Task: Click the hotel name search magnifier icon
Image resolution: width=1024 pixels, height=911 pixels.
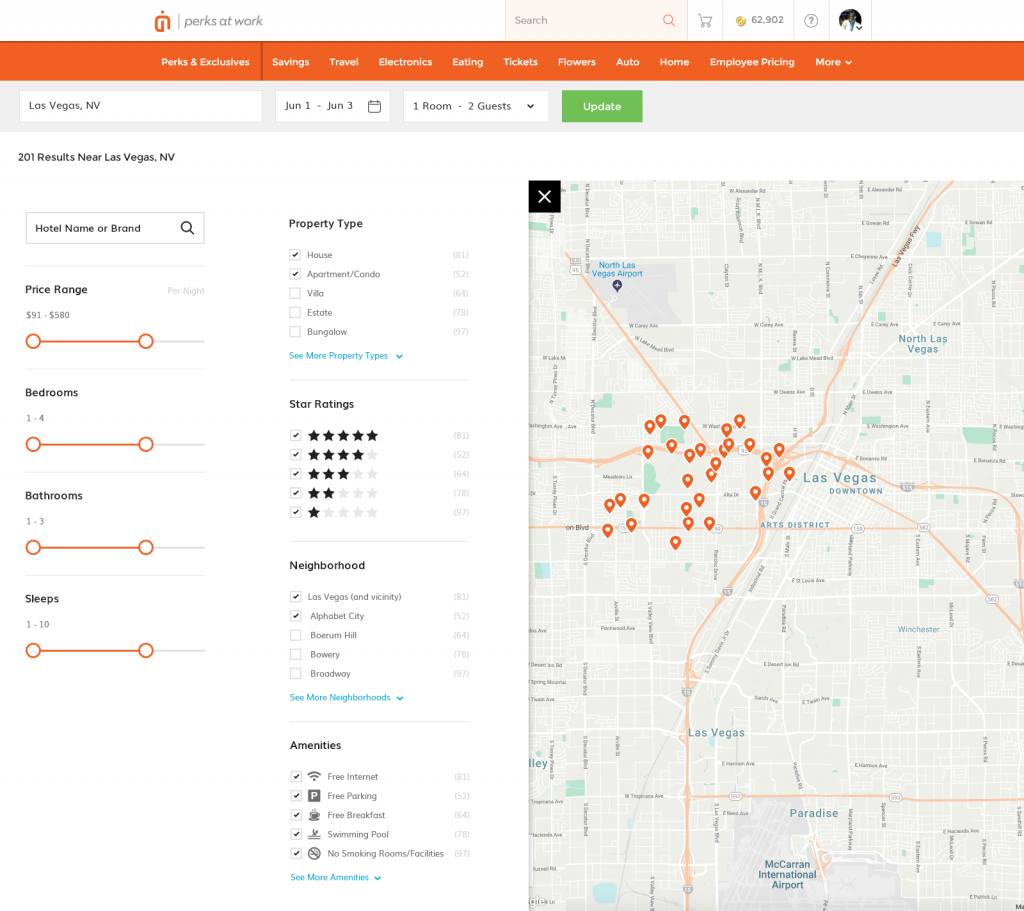Action: 187,228
